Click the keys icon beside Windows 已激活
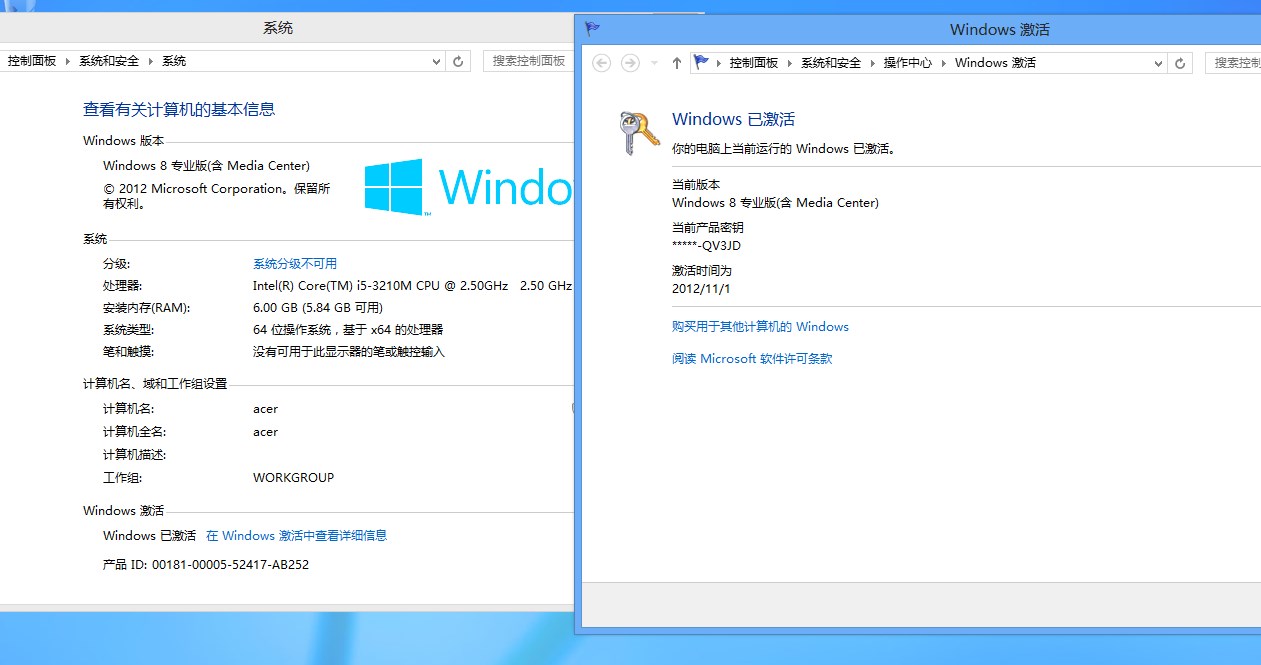This screenshot has width=1261, height=665. (639, 132)
